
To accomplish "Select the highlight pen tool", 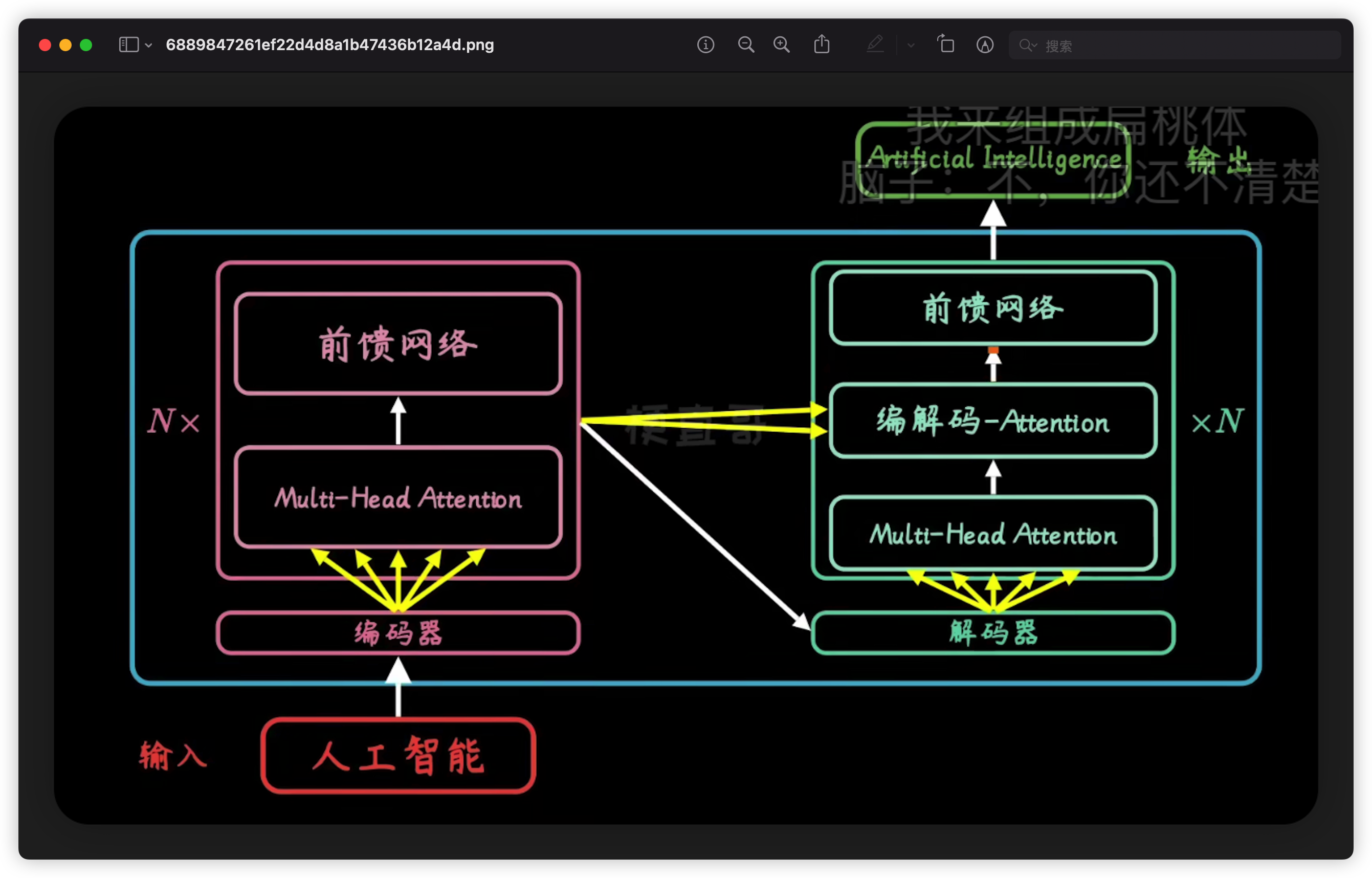I will point(875,45).
